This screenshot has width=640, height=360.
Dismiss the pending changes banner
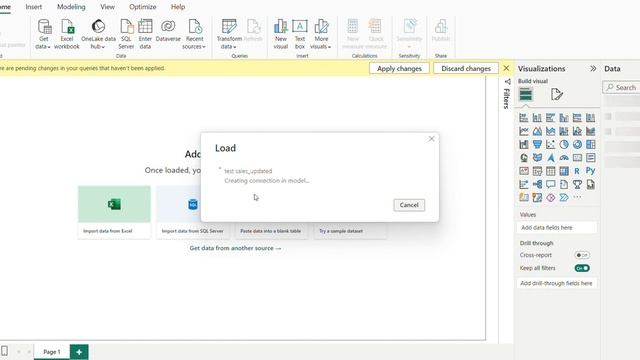(x=506, y=68)
